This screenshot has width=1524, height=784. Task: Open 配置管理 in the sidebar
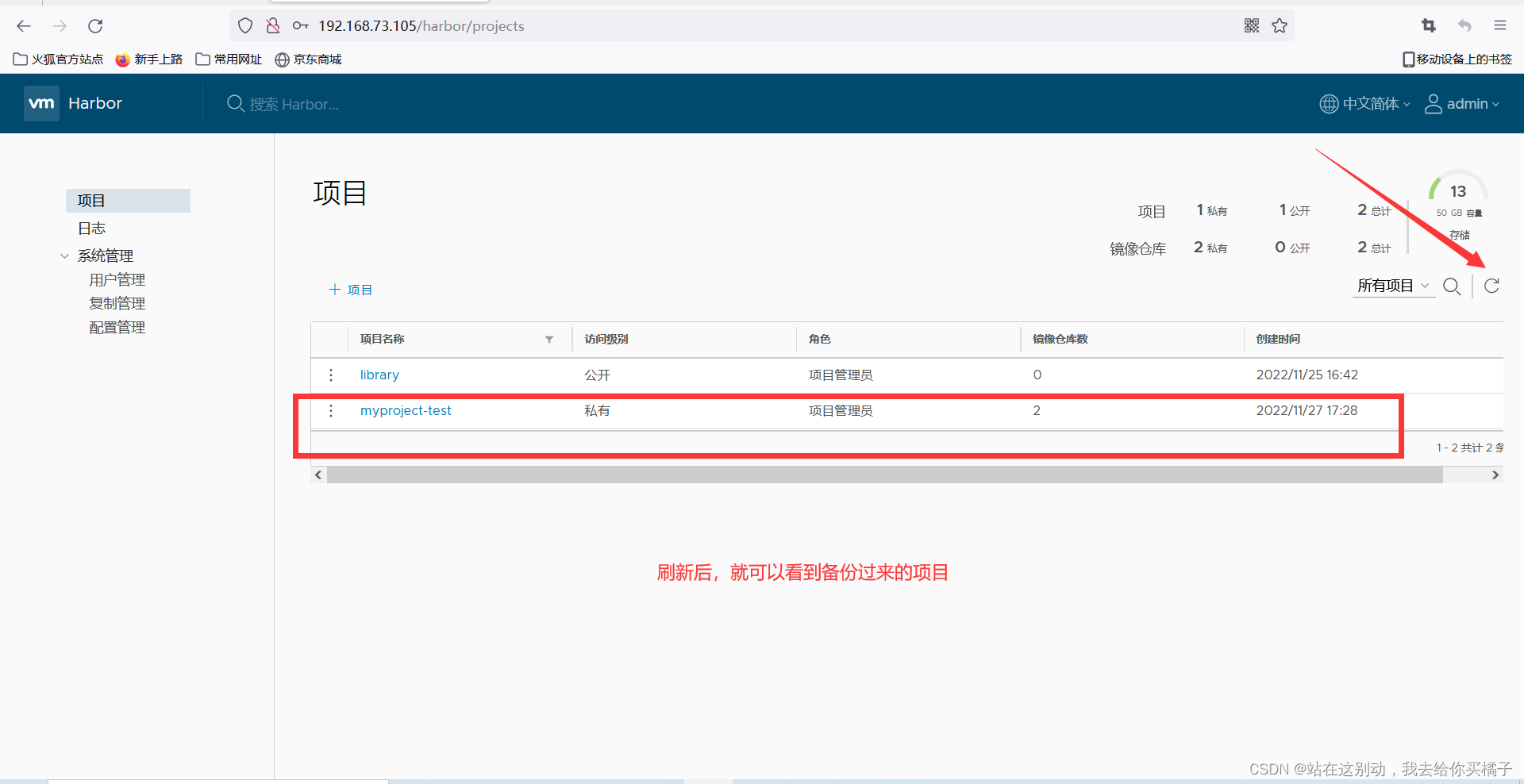[x=117, y=328]
